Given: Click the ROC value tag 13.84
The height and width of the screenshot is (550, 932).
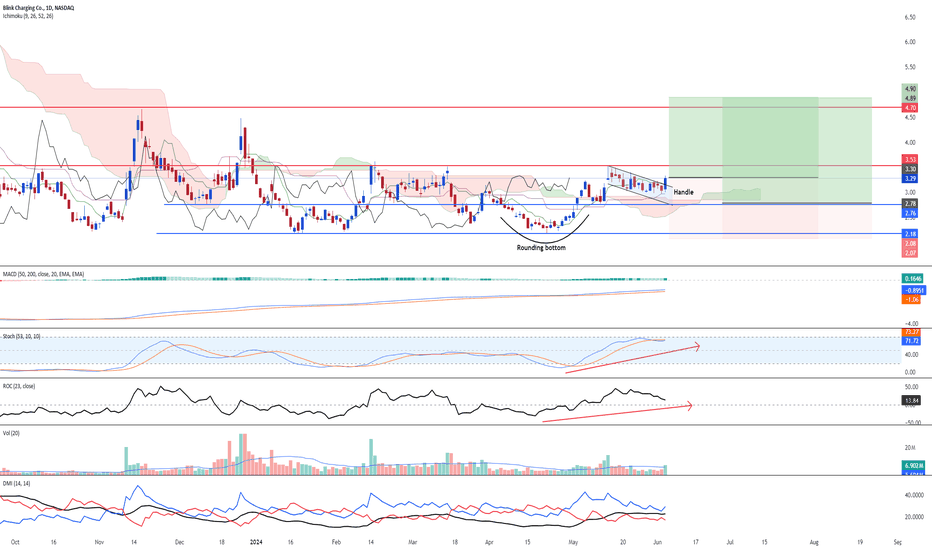Looking at the screenshot, I should (911, 401).
